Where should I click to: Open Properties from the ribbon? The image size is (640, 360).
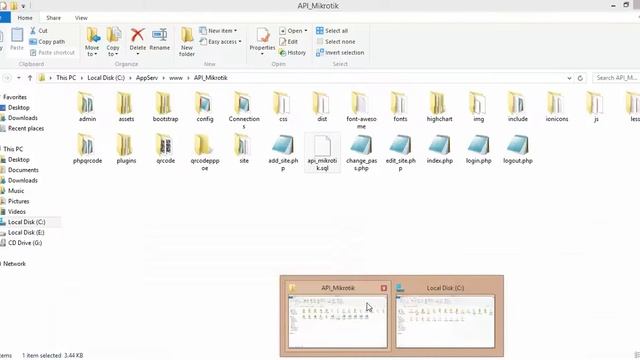tap(262, 42)
